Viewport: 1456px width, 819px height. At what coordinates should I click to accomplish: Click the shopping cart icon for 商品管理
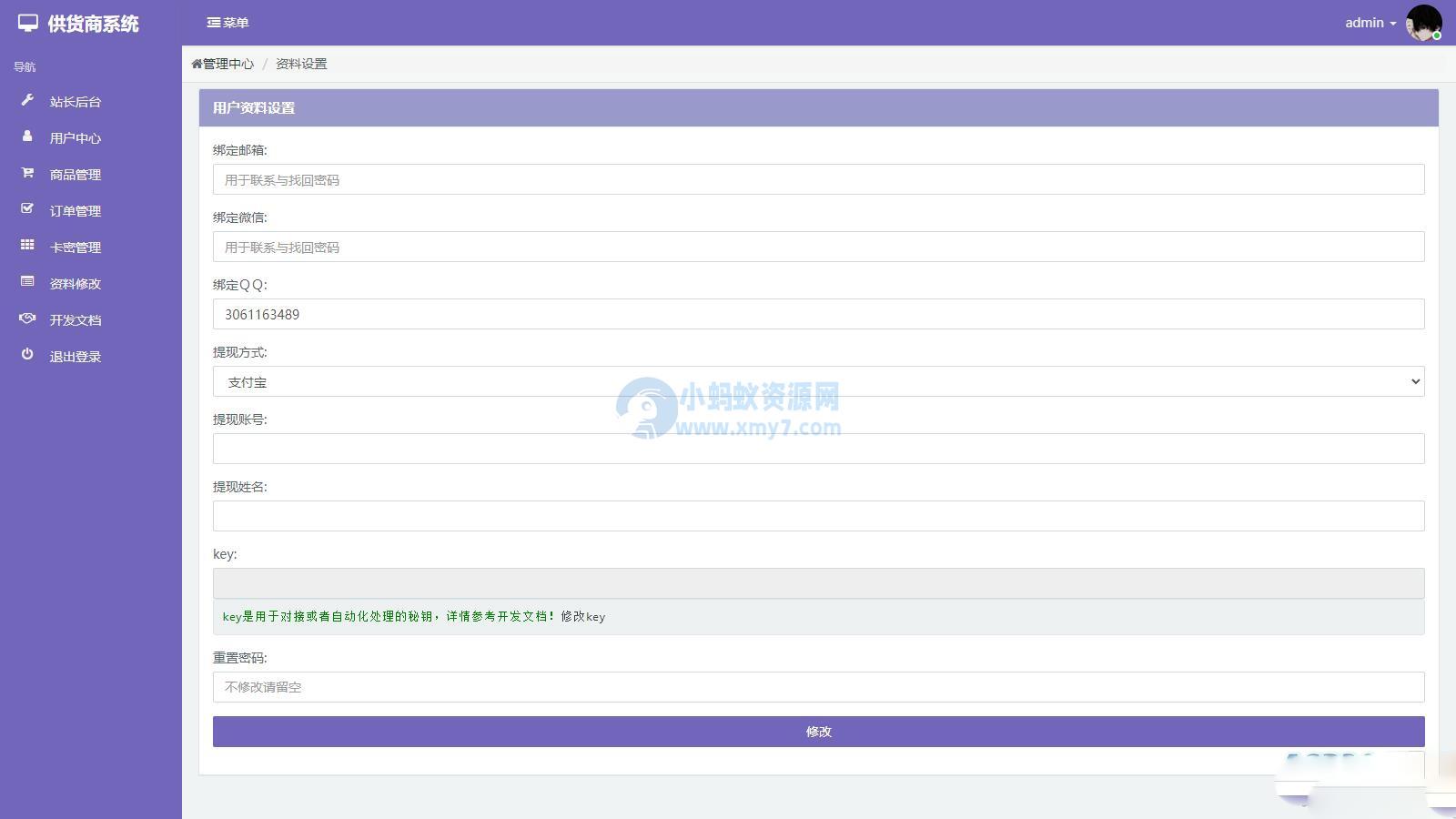pyautogui.click(x=27, y=173)
